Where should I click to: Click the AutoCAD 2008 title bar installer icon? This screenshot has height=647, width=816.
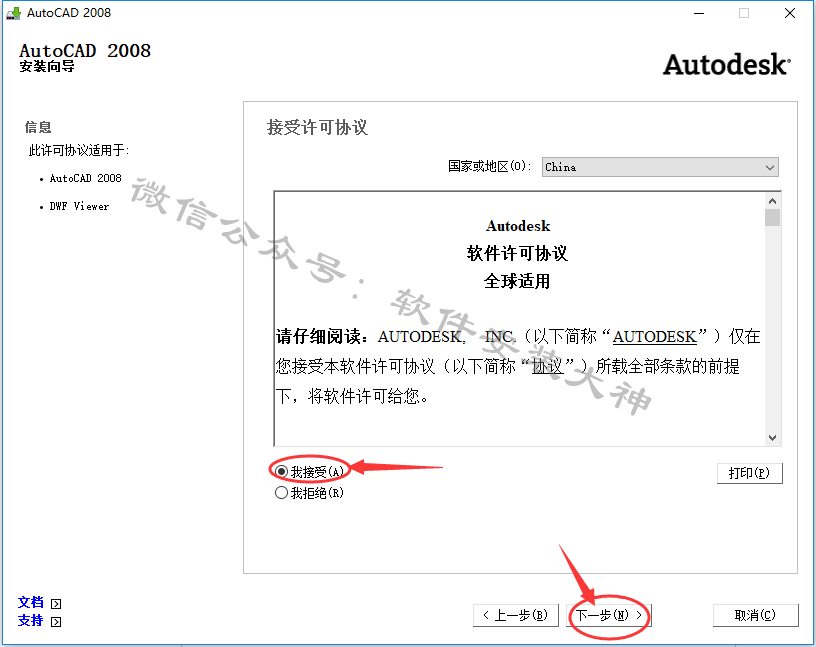coord(14,13)
